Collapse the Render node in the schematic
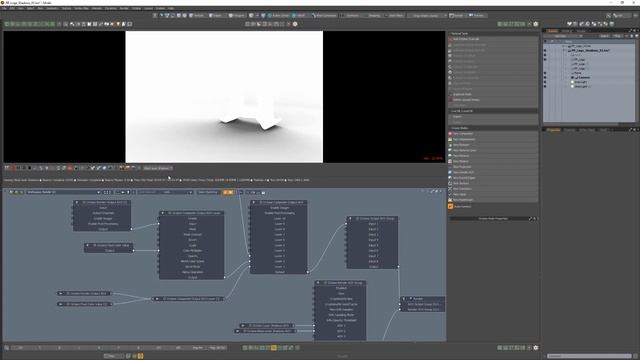Image resolution: width=640 pixels, height=360 pixels. pos(404,299)
